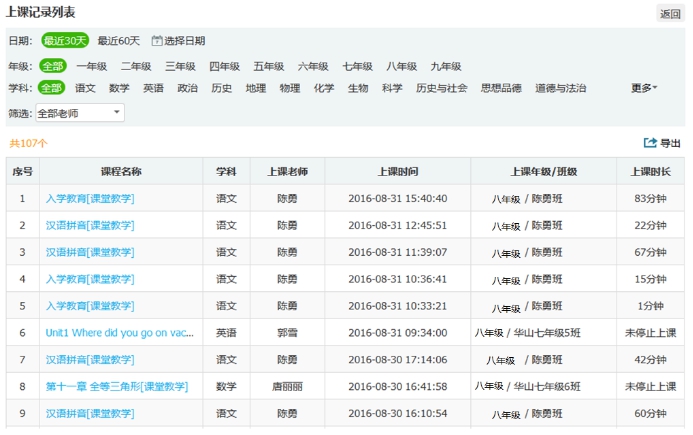
Task: Click teacher name 唐丽丽
Action: (287, 386)
